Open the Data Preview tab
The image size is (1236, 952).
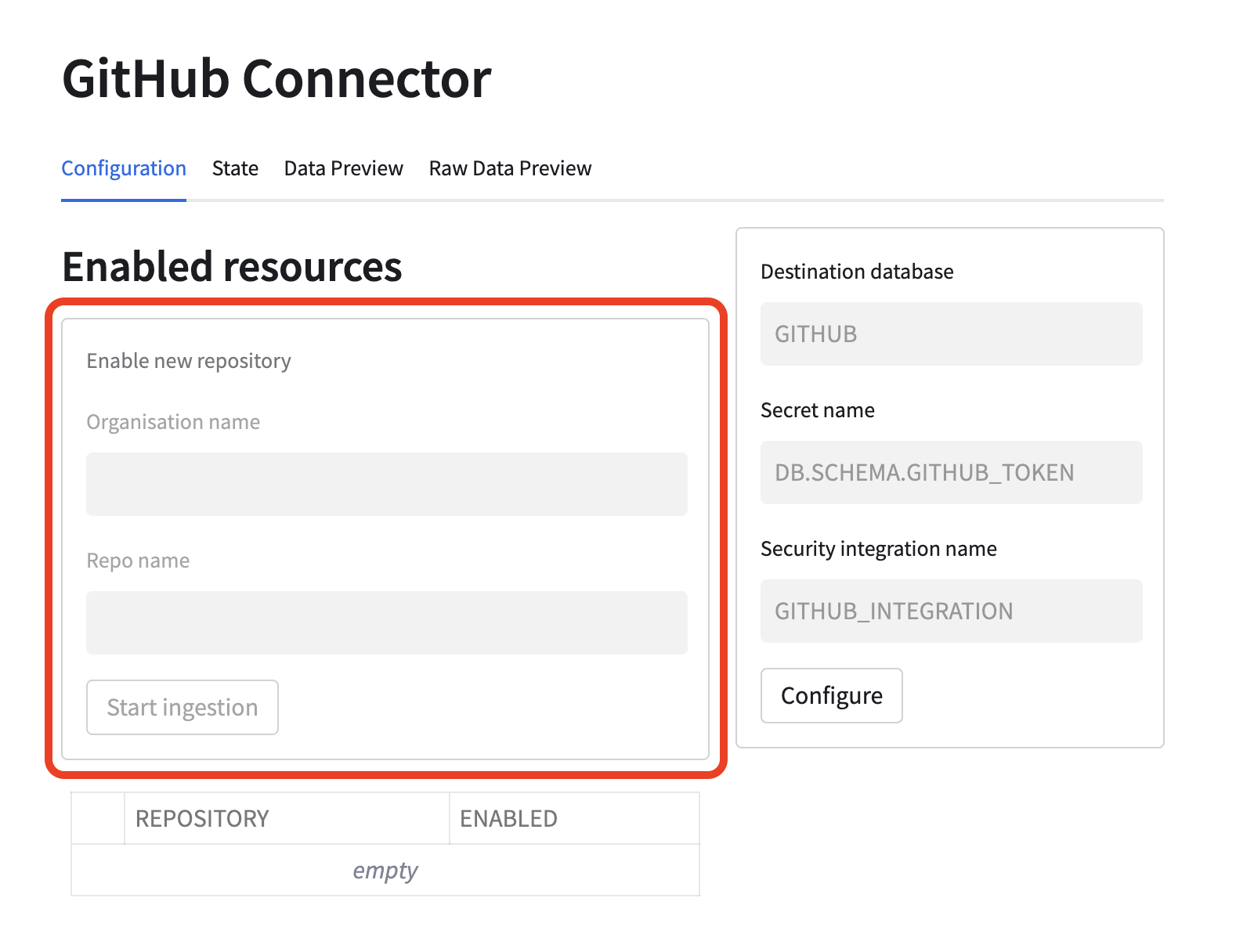[x=343, y=168]
